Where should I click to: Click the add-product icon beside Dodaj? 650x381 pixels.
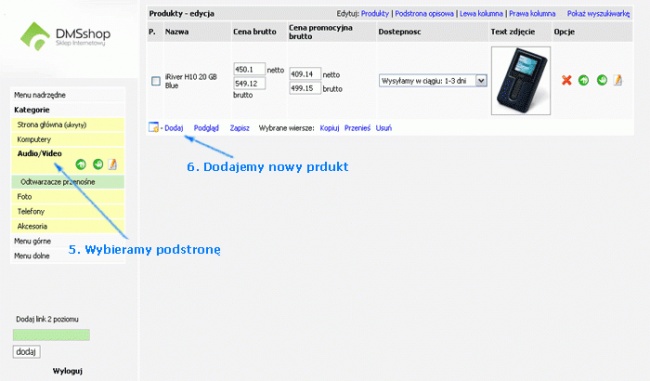click(x=153, y=128)
